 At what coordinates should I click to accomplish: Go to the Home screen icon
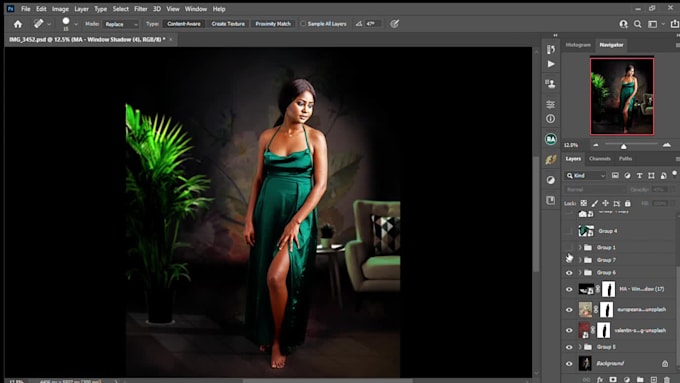[x=18, y=24]
